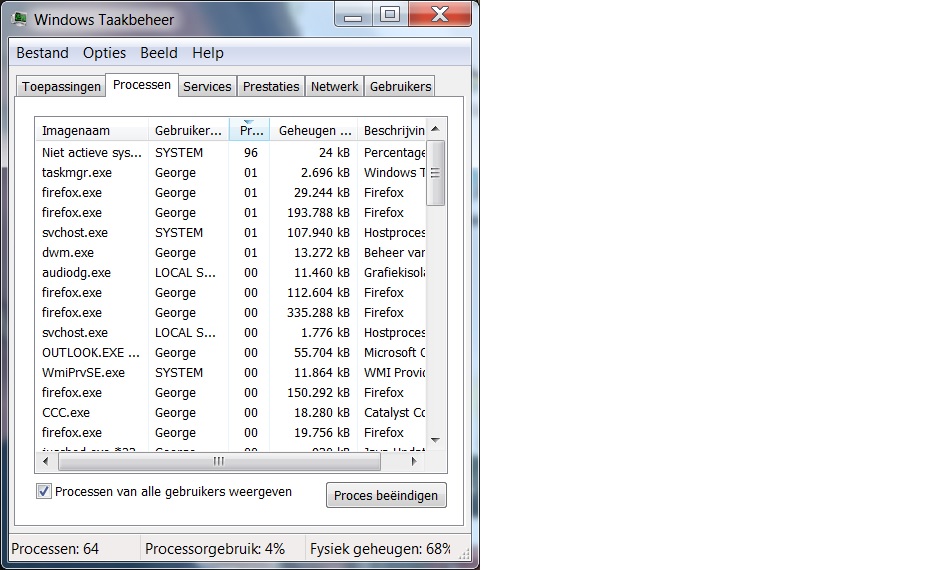Click the Beheer var description cell

(x=395, y=252)
